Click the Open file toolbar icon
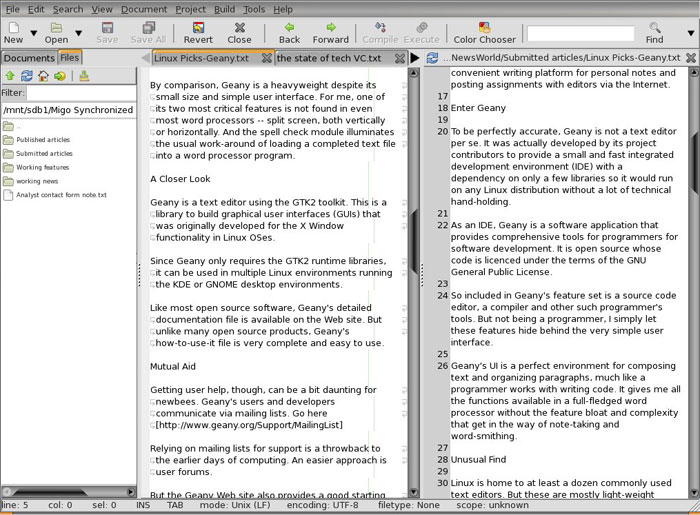The image size is (700, 515). pyautogui.click(x=56, y=33)
